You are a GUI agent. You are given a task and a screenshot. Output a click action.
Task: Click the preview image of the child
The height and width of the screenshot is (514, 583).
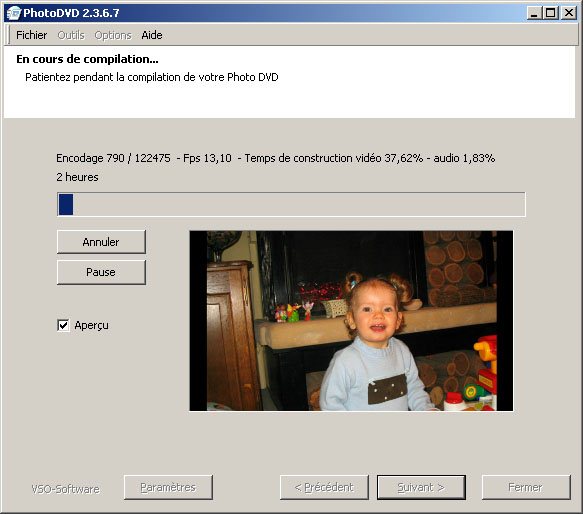(351, 321)
